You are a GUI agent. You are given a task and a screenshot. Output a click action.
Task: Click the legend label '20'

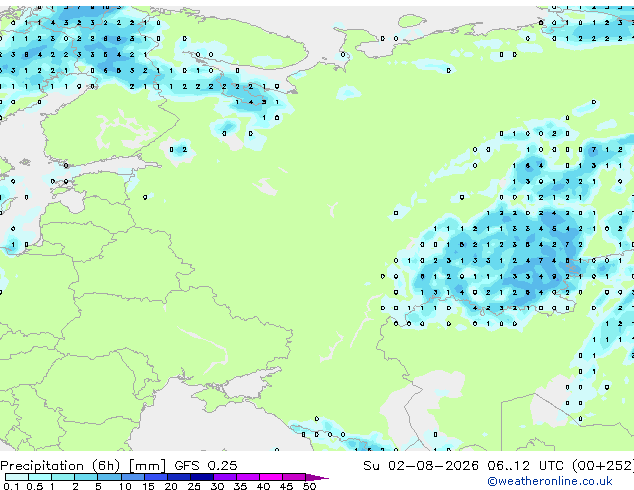tap(171, 486)
